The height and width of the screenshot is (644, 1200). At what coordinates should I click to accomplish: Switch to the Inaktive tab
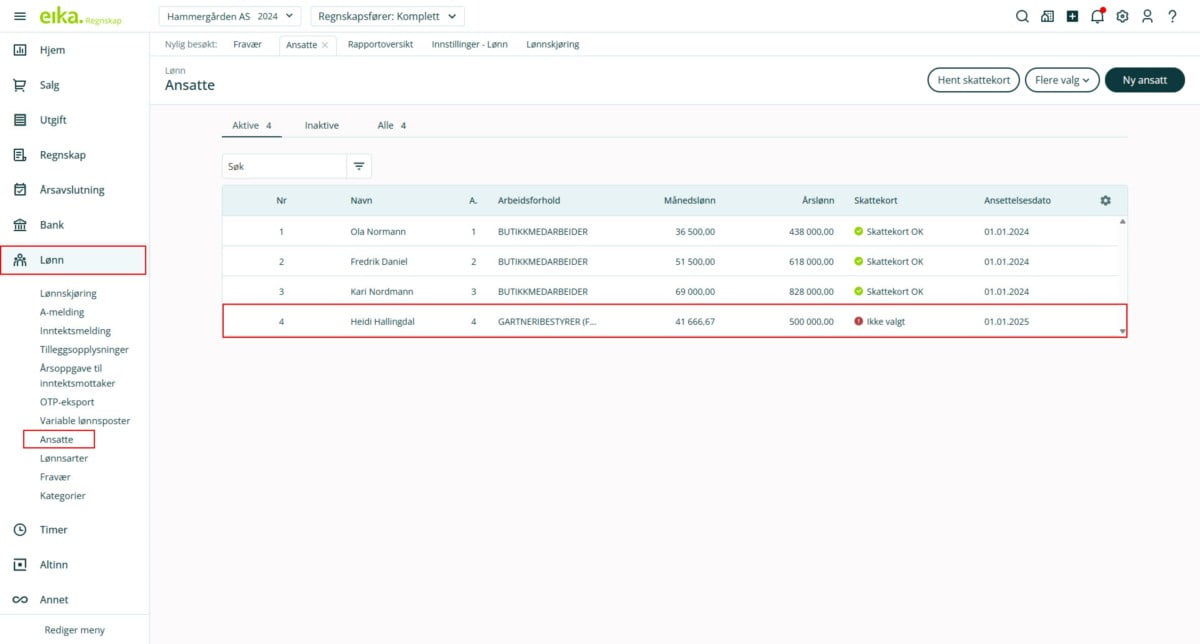click(322, 125)
